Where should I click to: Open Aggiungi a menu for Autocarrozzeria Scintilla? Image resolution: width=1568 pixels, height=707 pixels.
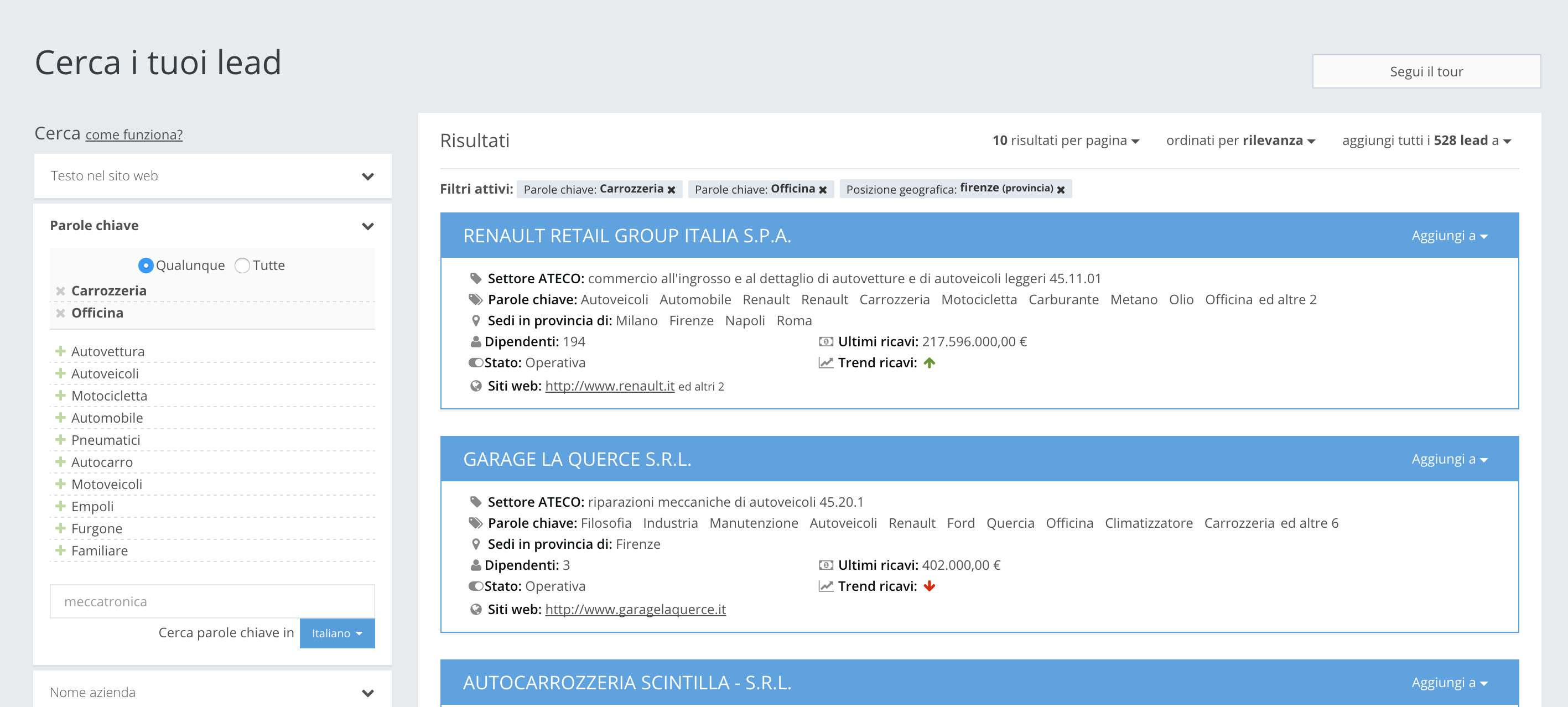pos(1449,682)
